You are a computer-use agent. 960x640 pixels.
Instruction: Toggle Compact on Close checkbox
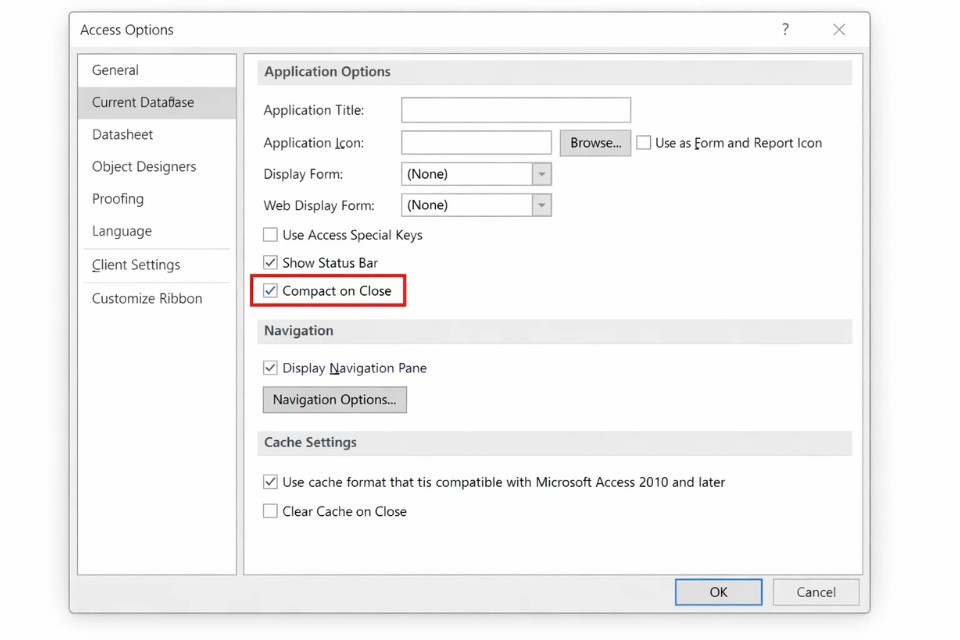point(270,291)
